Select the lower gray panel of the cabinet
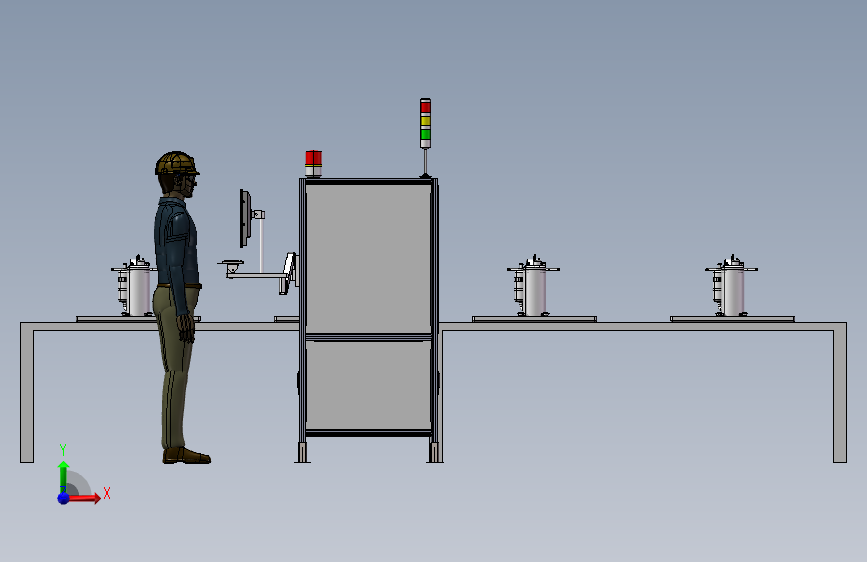Screen dimensions: 867x562 tap(368, 385)
